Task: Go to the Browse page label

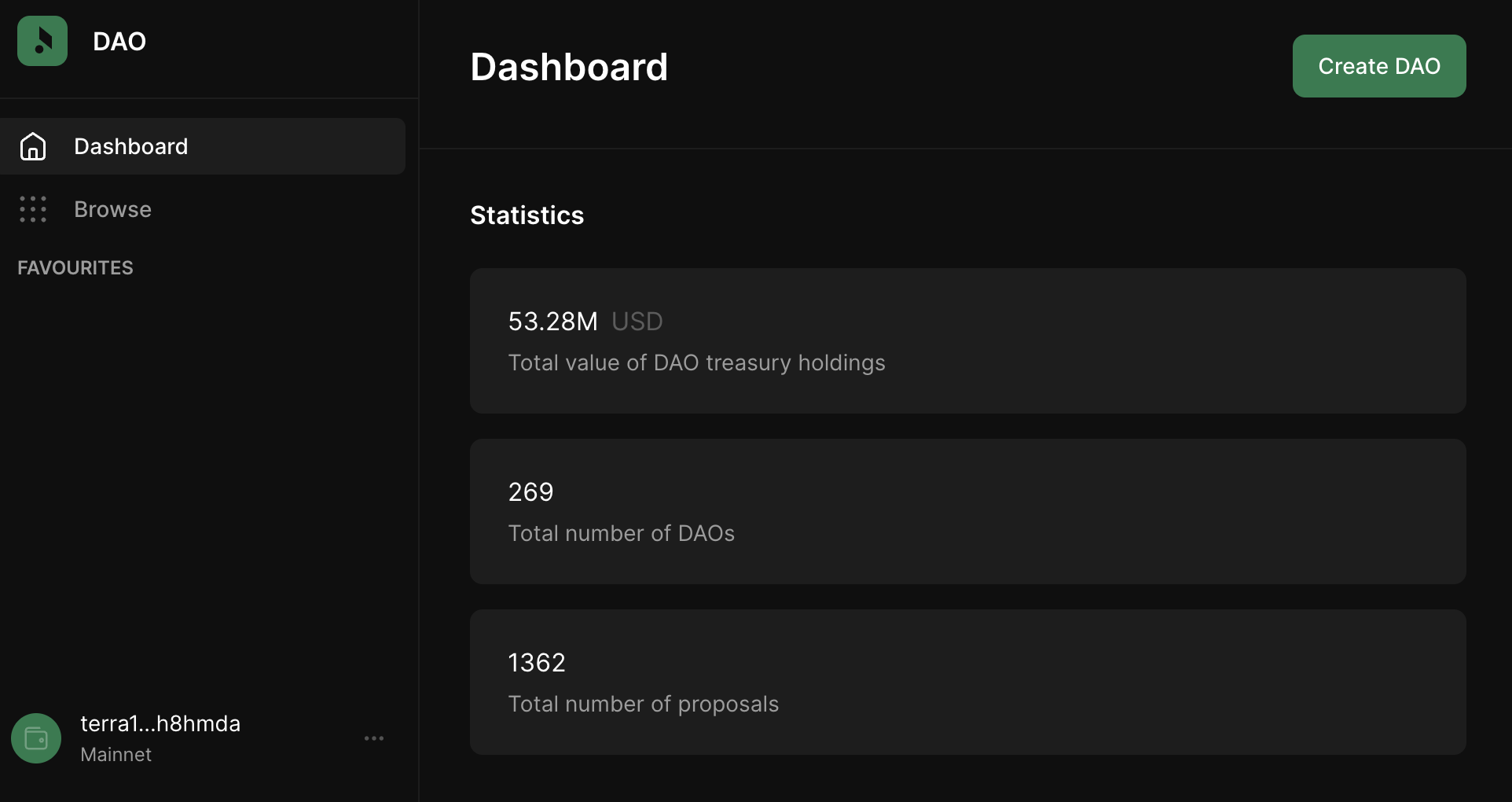Action: 112,209
